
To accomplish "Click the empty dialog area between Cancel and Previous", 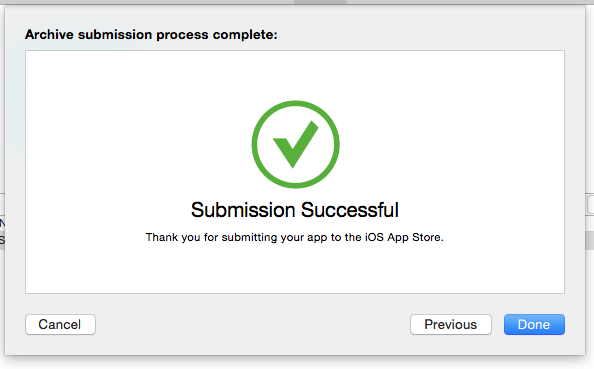I will [x=253, y=324].
